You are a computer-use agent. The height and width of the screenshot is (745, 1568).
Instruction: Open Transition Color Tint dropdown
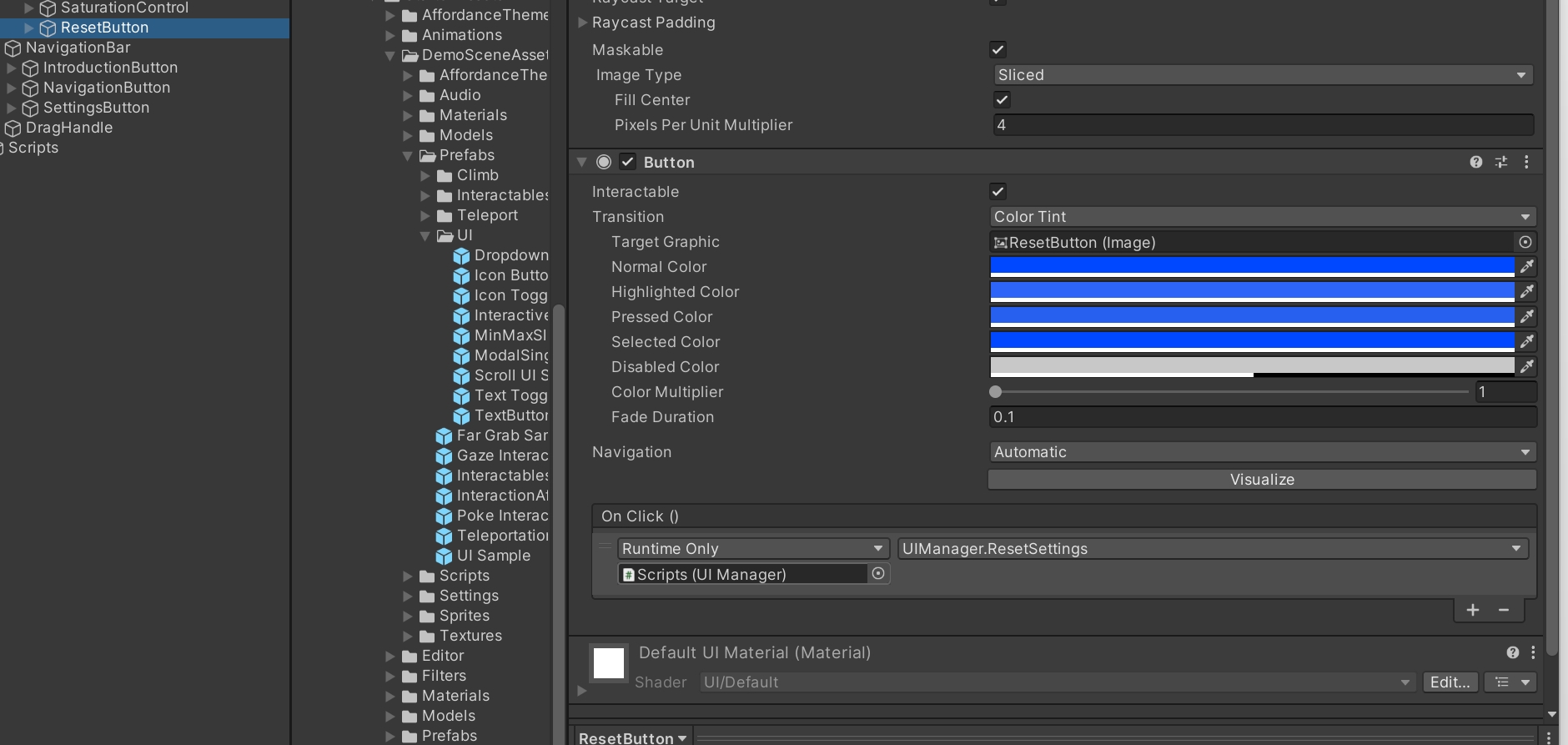[x=1262, y=216]
